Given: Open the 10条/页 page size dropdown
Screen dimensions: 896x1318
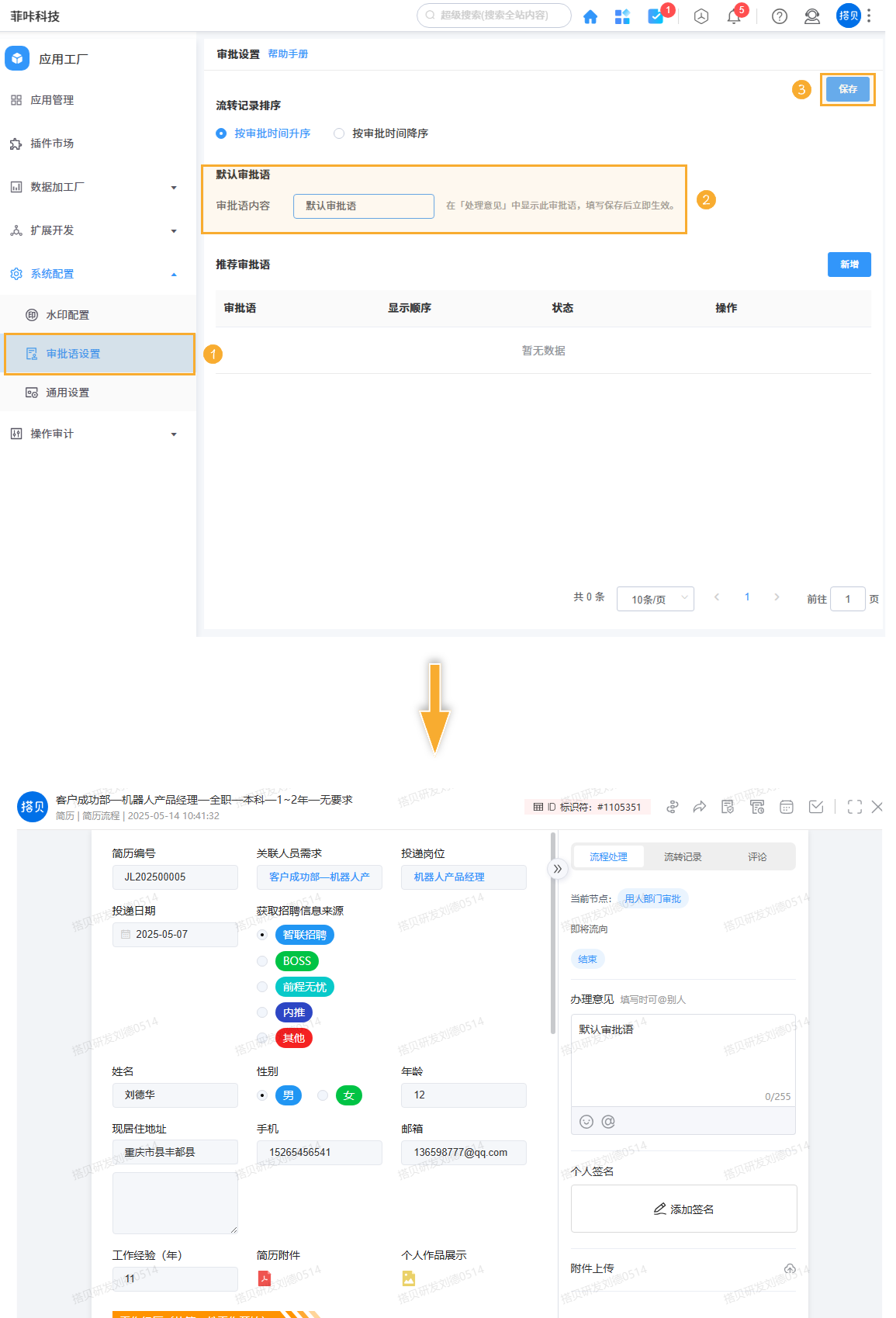Looking at the screenshot, I should (x=656, y=599).
